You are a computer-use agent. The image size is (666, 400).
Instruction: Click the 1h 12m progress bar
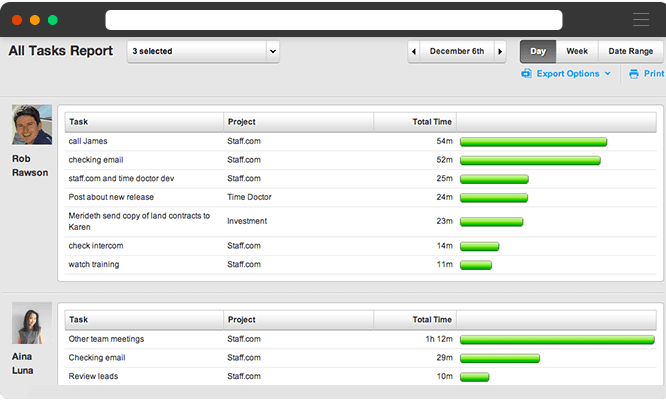[x=557, y=340]
